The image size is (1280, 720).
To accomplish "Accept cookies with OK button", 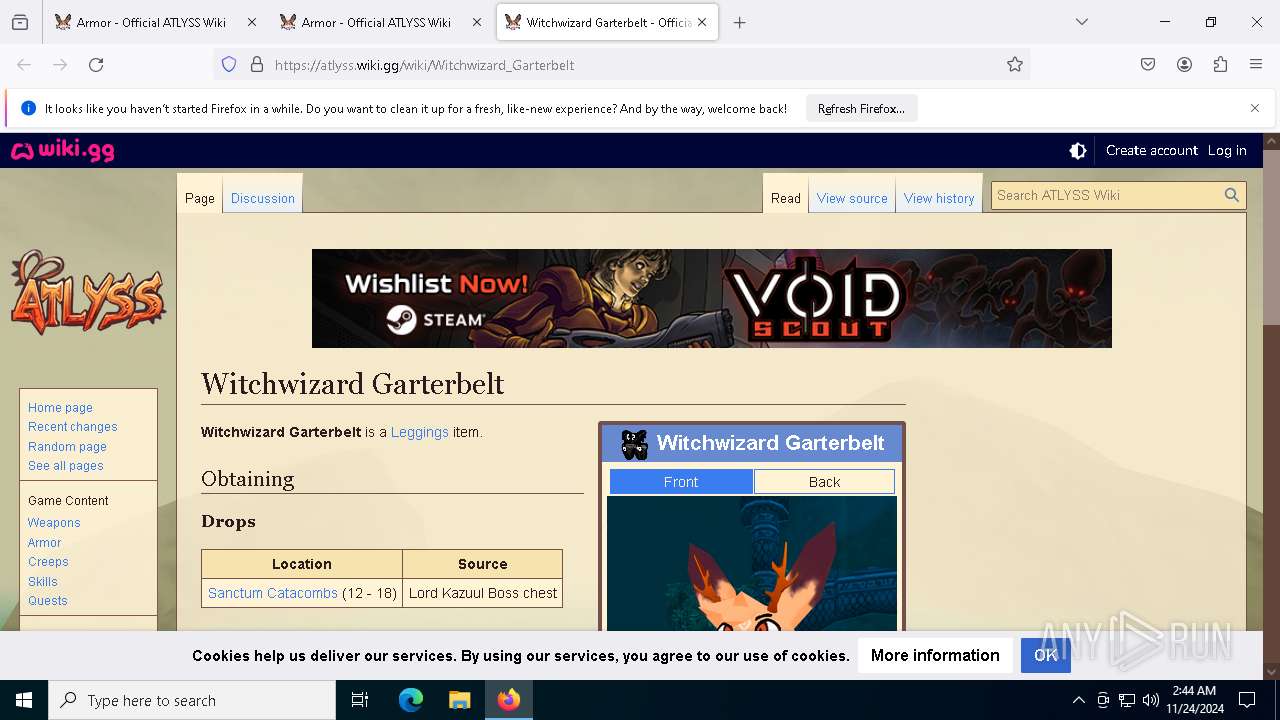I will pyautogui.click(x=1046, y=656).
